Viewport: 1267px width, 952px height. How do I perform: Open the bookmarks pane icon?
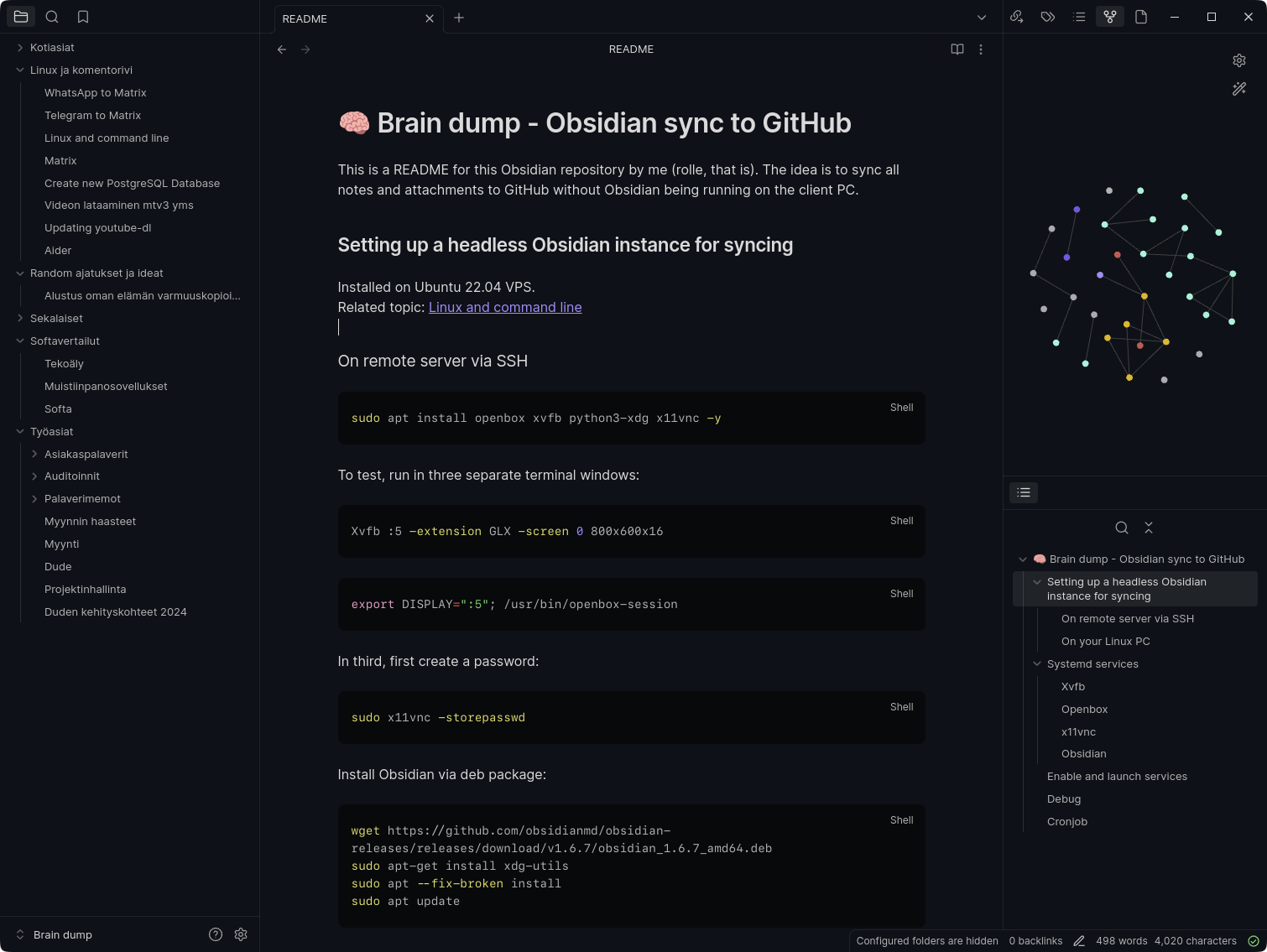[x=83, y=17]
